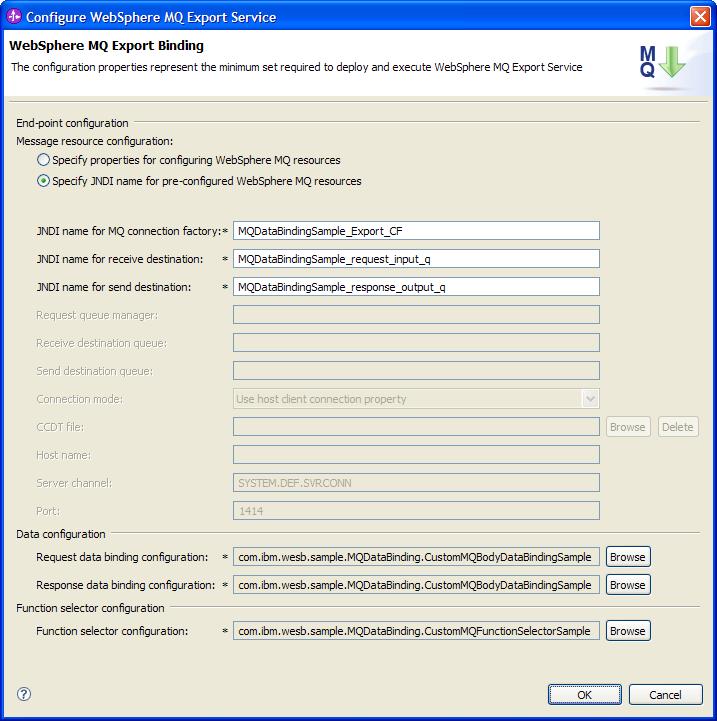Browse for Function selector configuration
This screenshot has width=717, height=721.
(628, 631)
